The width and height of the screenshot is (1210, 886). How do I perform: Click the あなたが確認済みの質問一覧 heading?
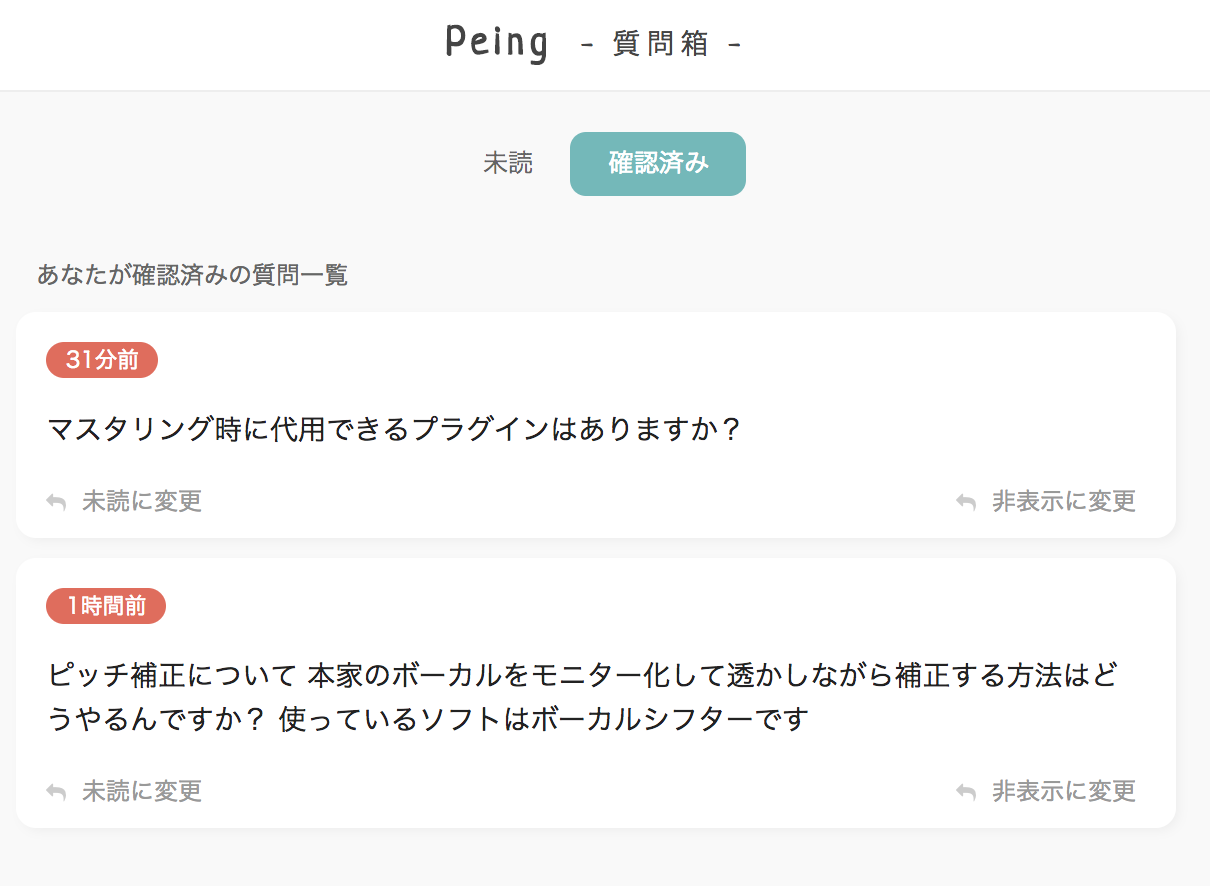(192, 275)
